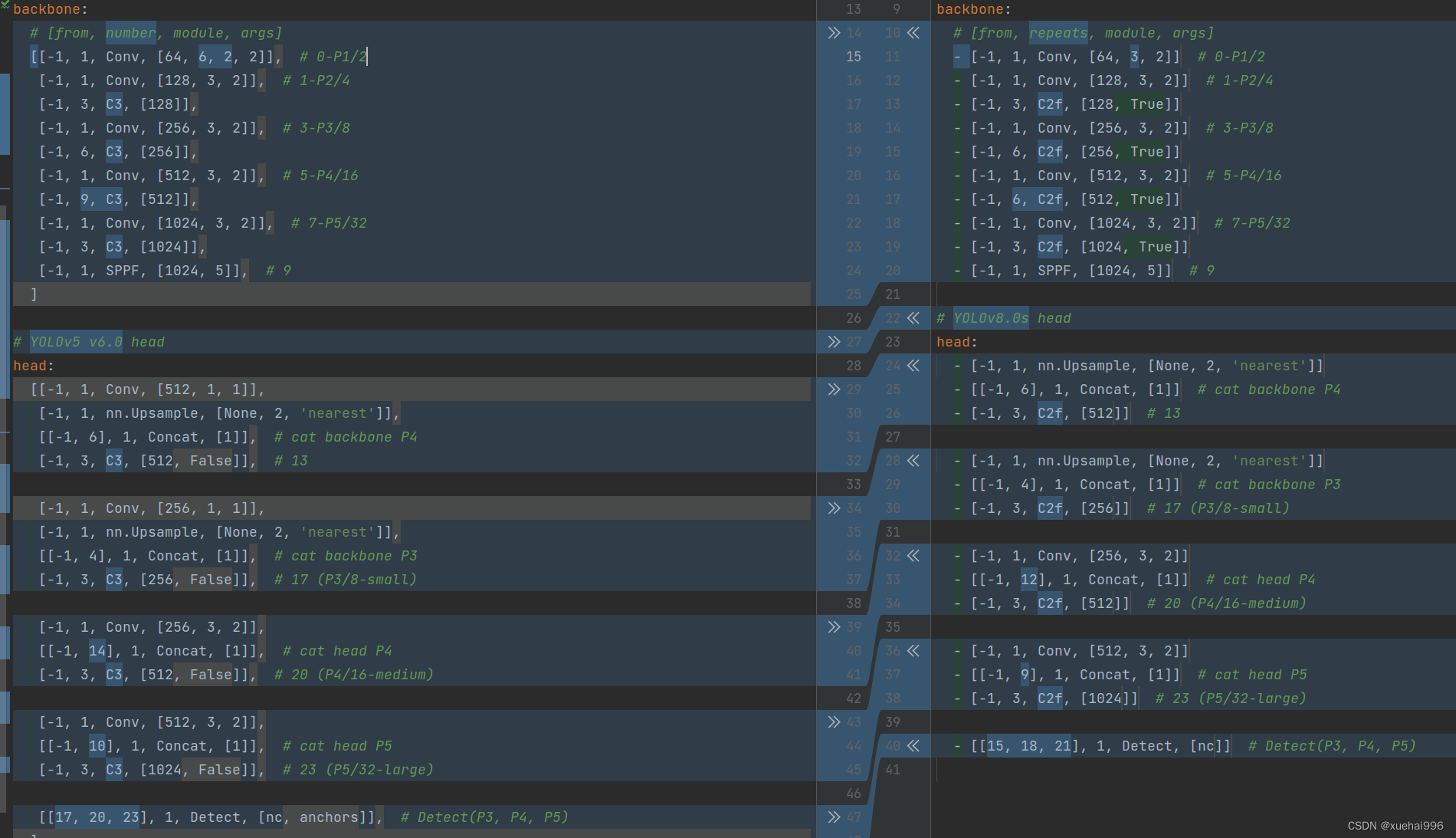This screenshot has width=1456, height=838.
Task: Accept right chunk at line 24 leftward
Action: pyautogui.click(x=913, y=366)
